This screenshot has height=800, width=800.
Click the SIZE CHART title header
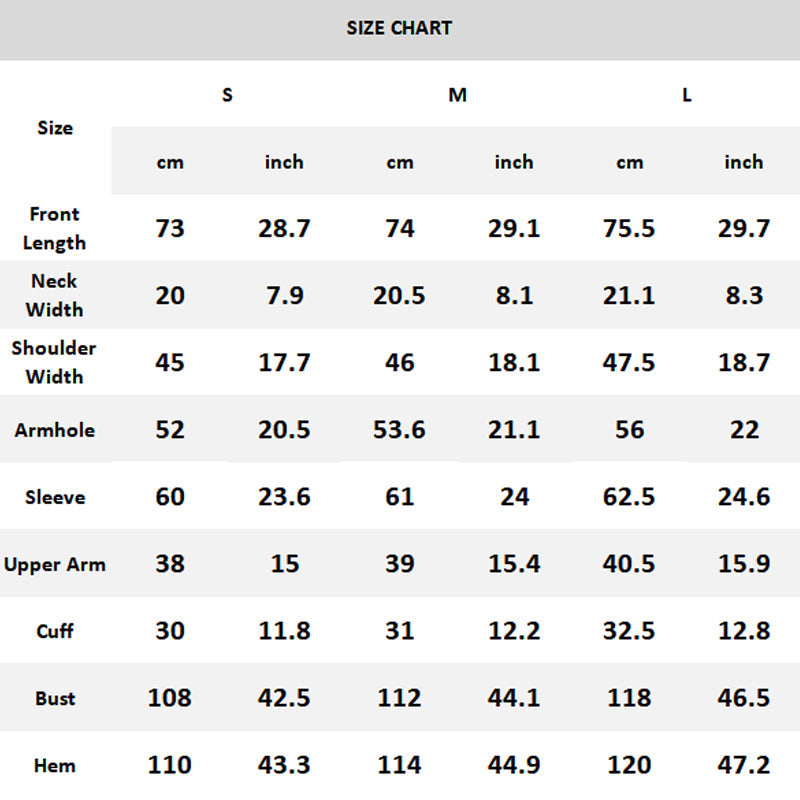[x=399, y=28]
